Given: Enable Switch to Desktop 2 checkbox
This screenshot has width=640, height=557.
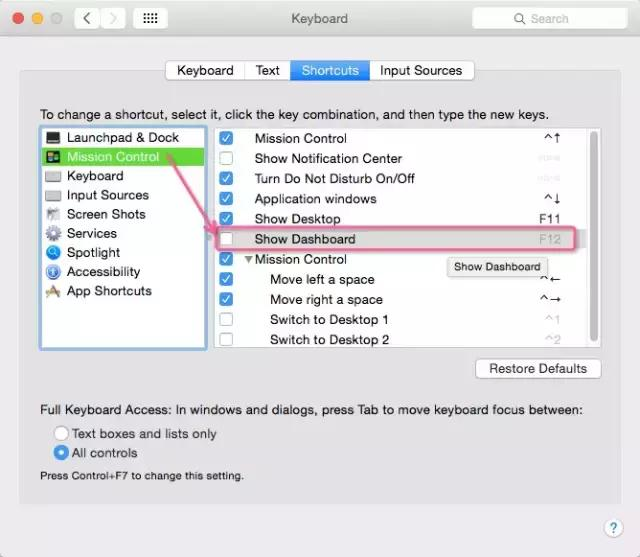Looking at the screenshot, I should point(226,339).
